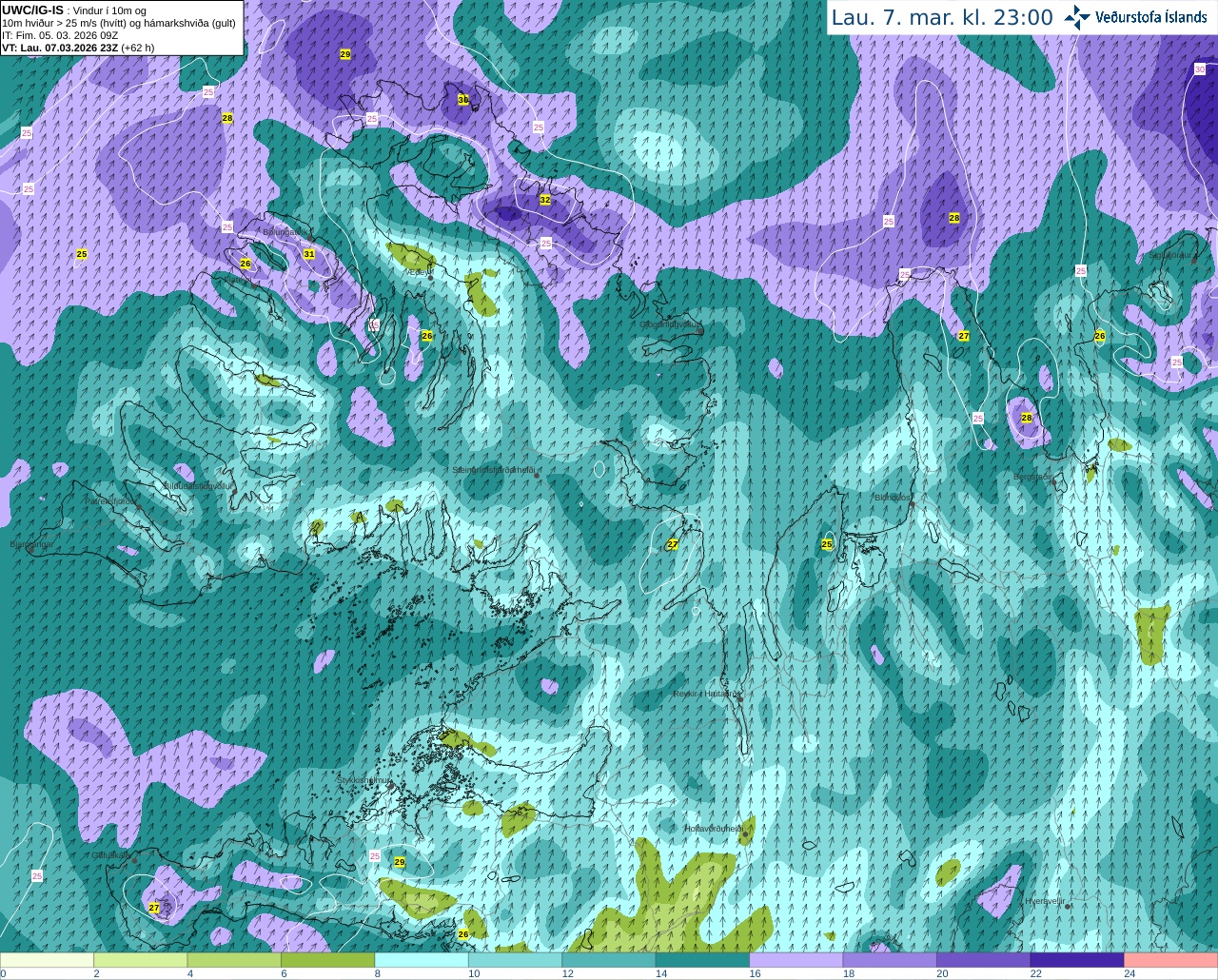Select the medium purple 18–20 legend swatch
The width and height of the screenshot is (1218, 980).
pyautogui.click(x=890, y=959)
